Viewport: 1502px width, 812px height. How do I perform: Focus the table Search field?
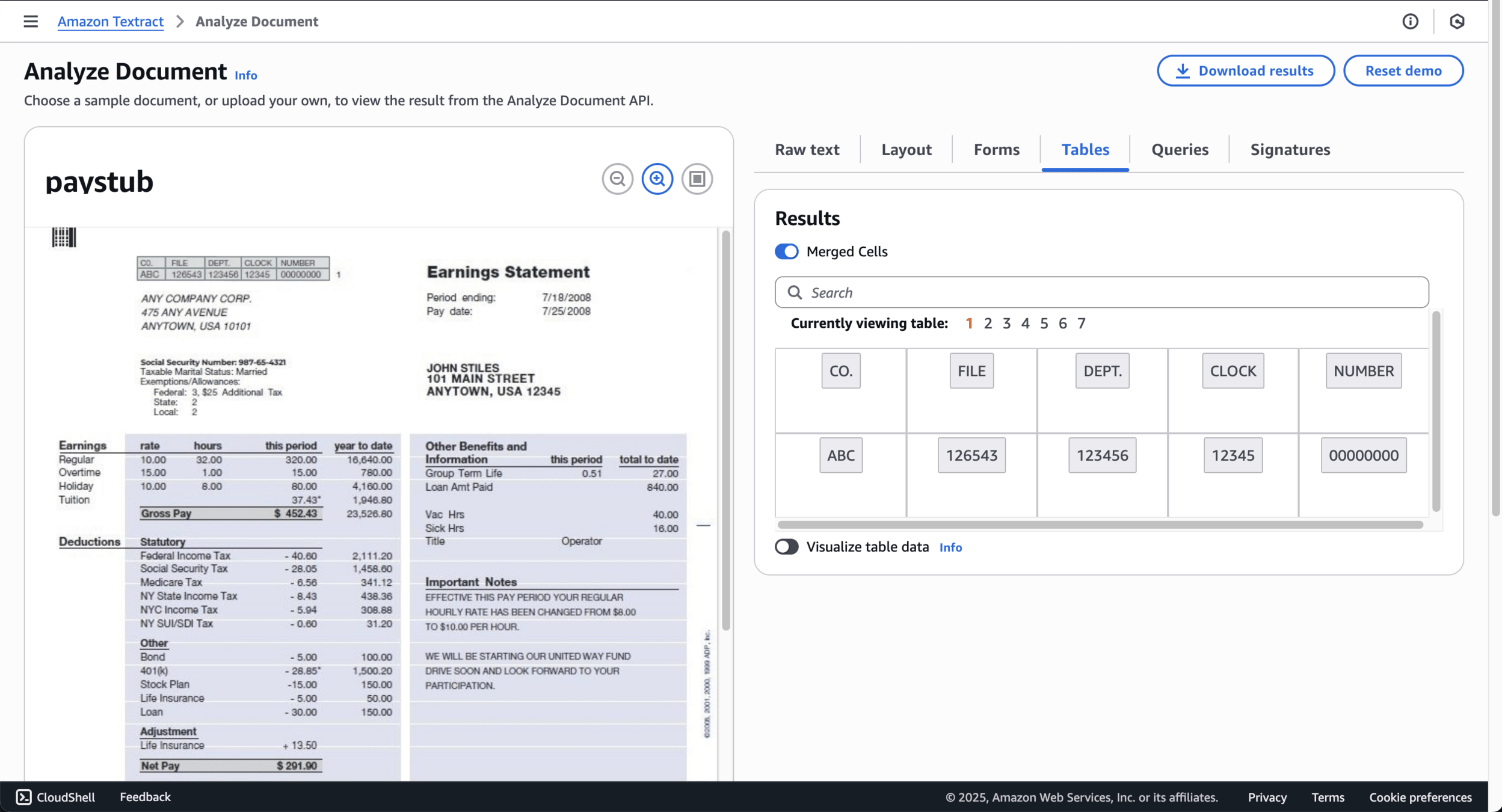pos(1113,292)
